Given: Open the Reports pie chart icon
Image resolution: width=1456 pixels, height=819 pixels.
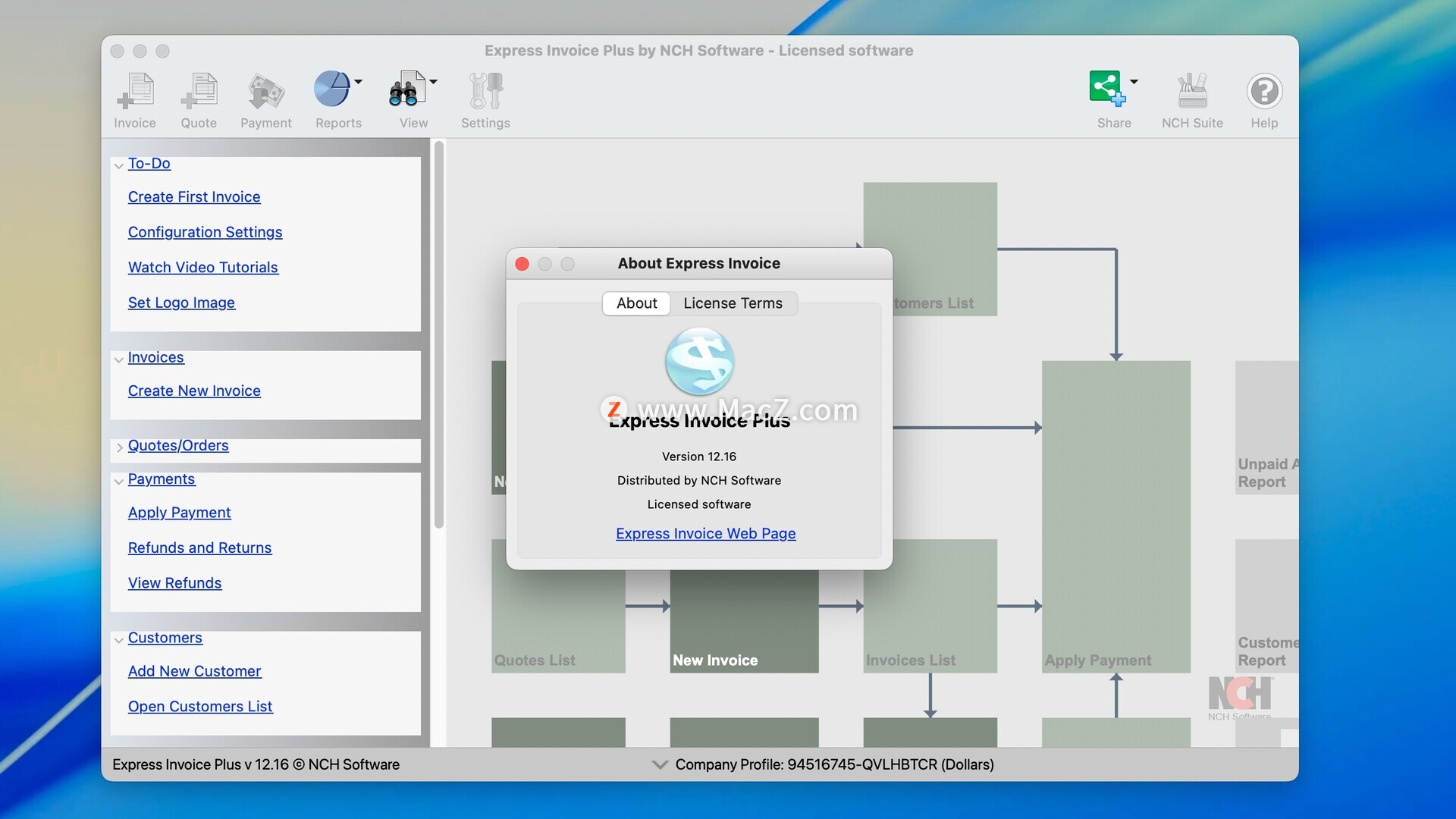Looking at the screenshot, I should 332,89.
